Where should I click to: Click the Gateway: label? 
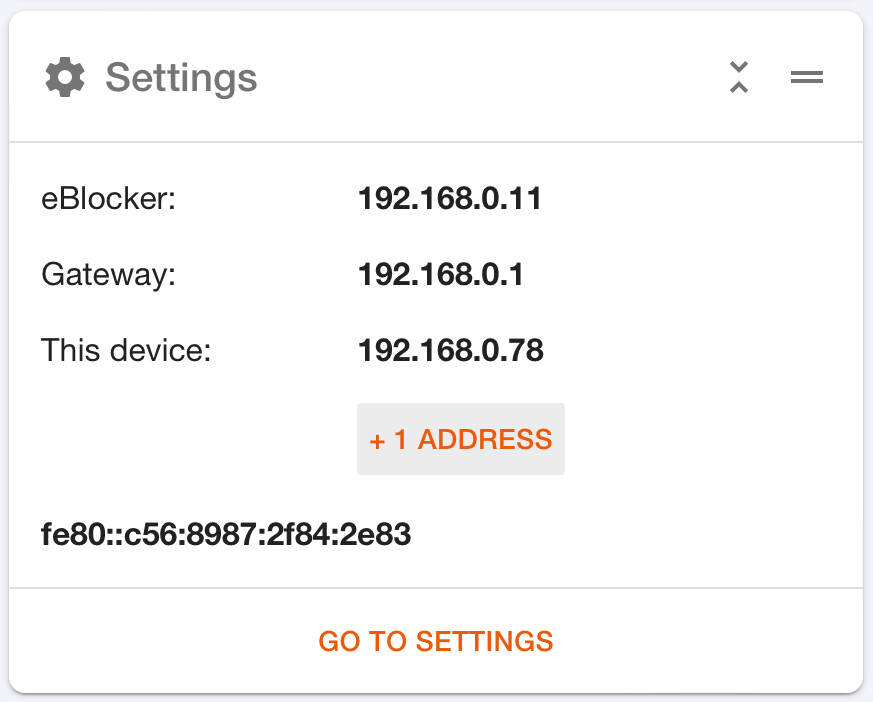tap(109, 275)
